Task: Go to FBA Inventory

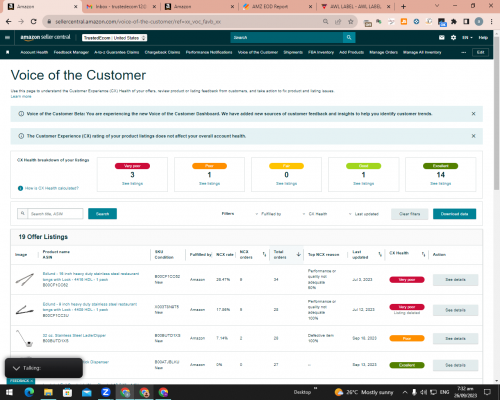Action: [321, 52]
